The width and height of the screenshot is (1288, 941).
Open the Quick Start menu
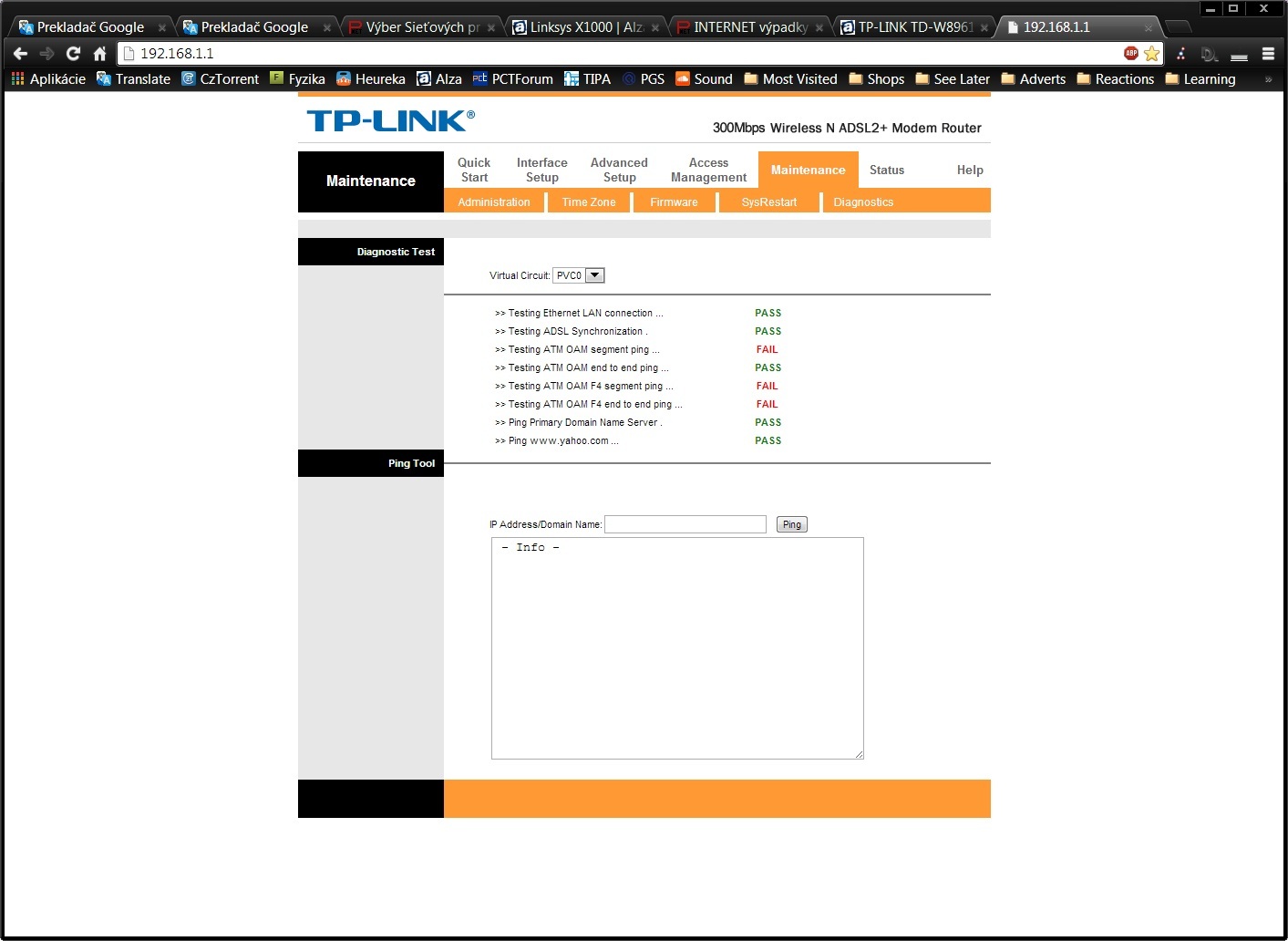(x=474, y=170)
